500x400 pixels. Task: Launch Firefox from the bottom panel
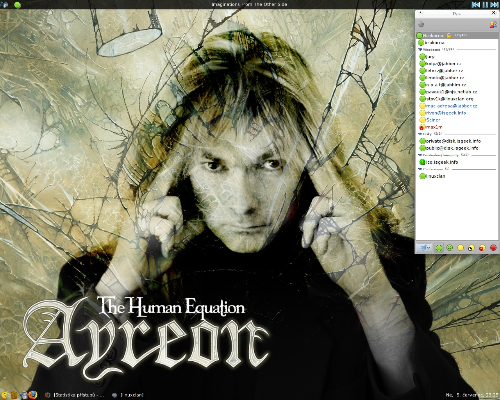[x=33, y=395]
